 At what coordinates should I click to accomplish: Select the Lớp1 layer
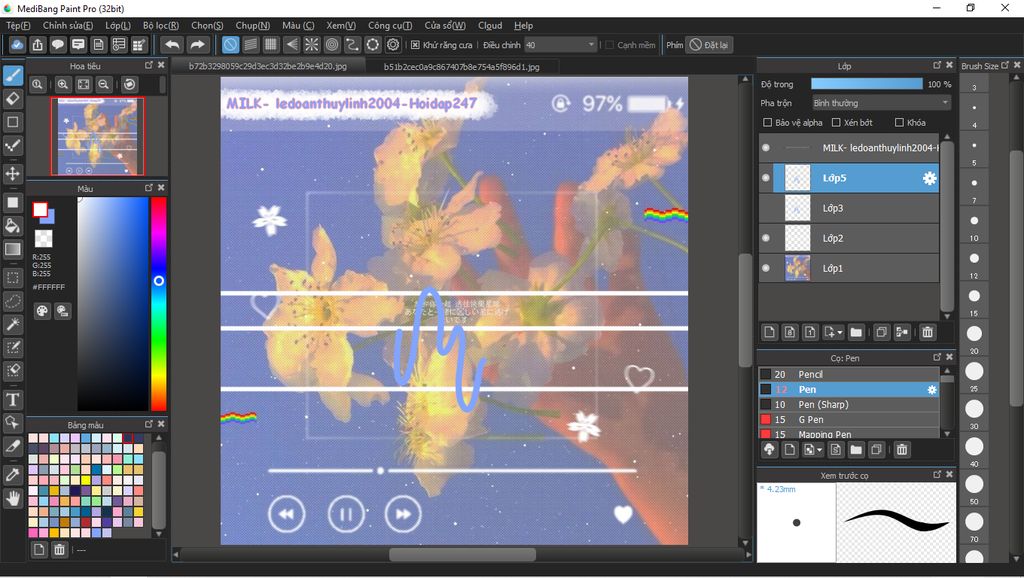point(856,268)
